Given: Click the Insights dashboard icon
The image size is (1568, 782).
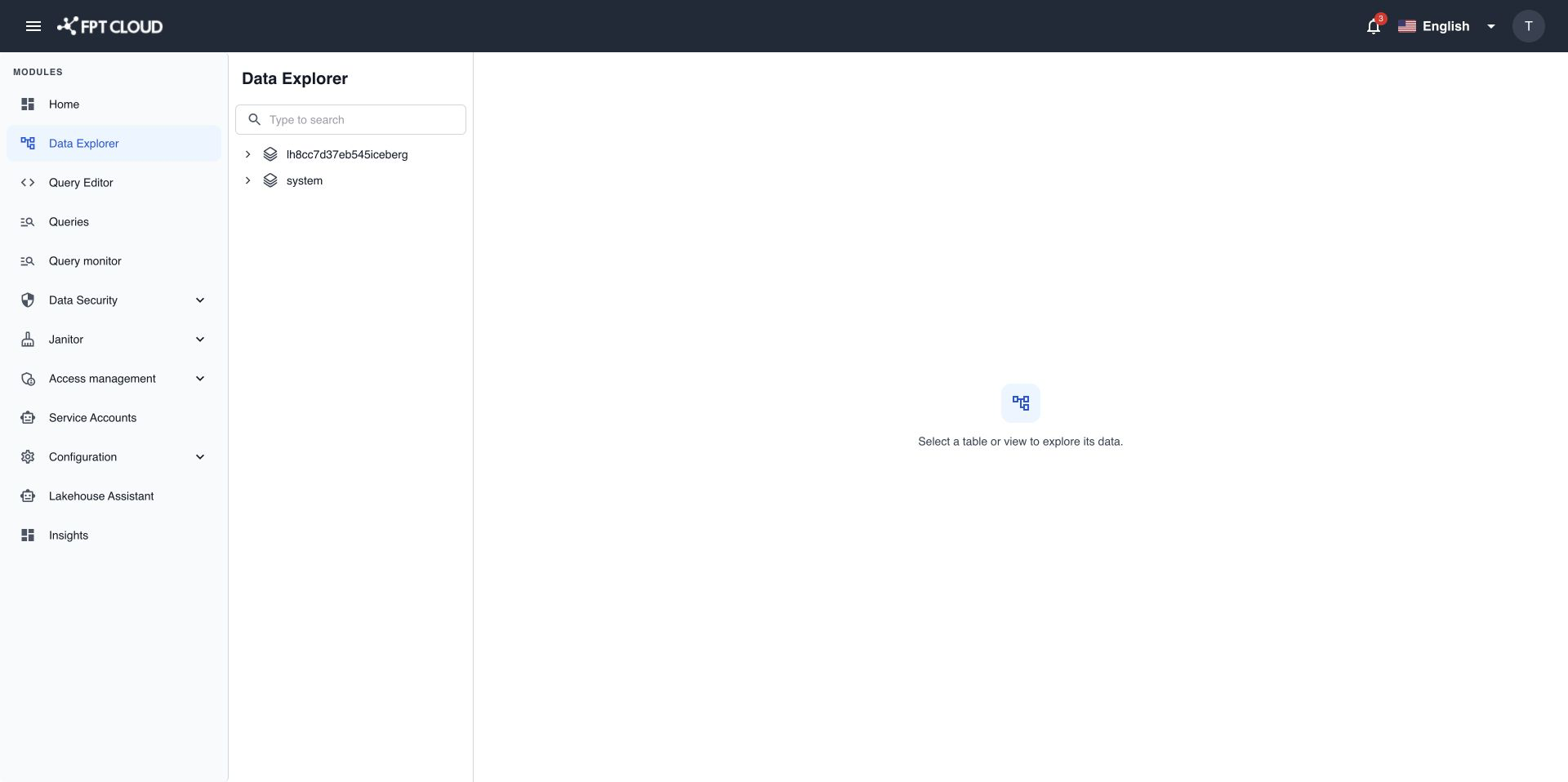Looking at the screenshot, I should pos(28,535).
